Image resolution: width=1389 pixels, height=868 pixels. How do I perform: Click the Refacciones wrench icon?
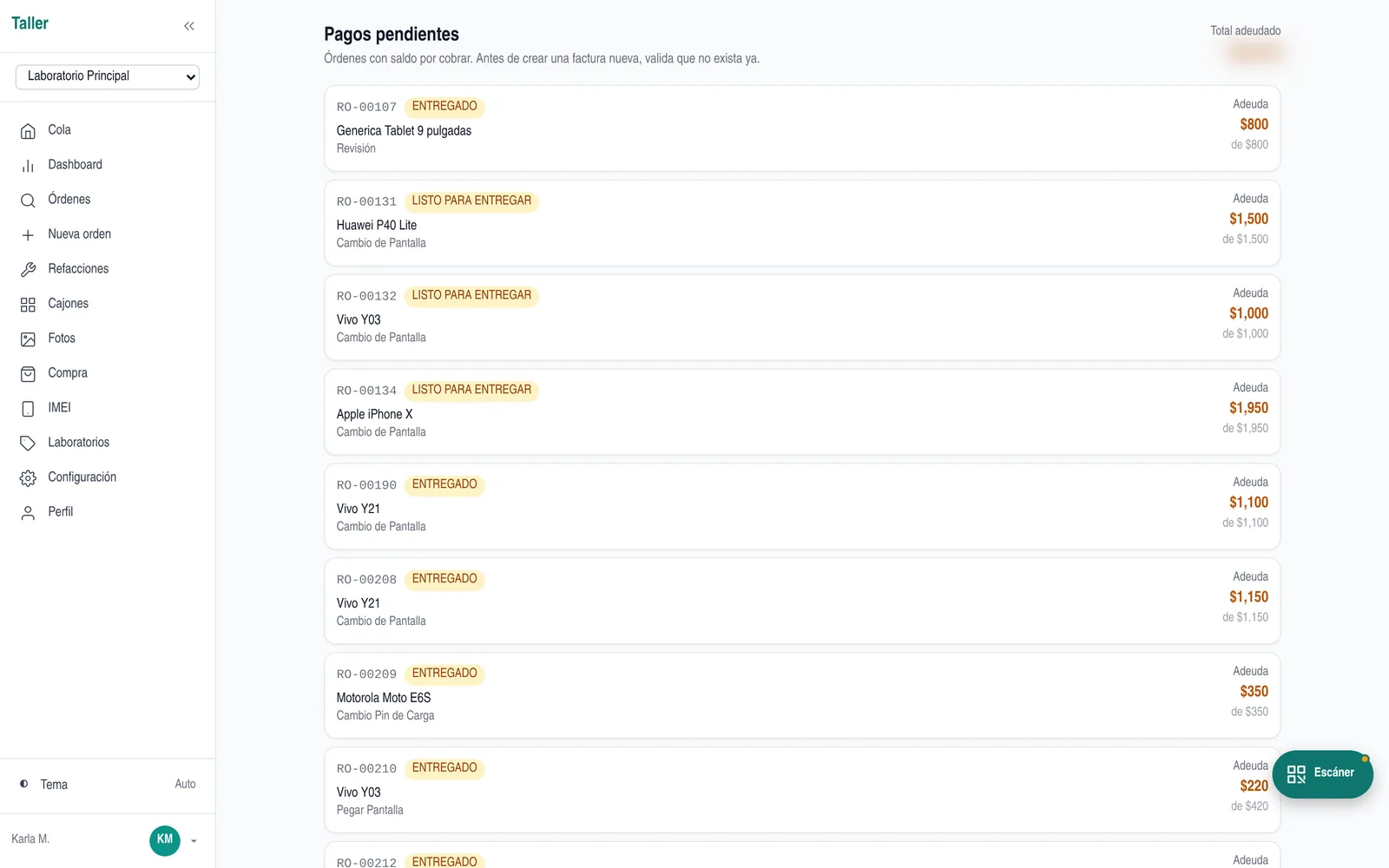tap(28, 270)
